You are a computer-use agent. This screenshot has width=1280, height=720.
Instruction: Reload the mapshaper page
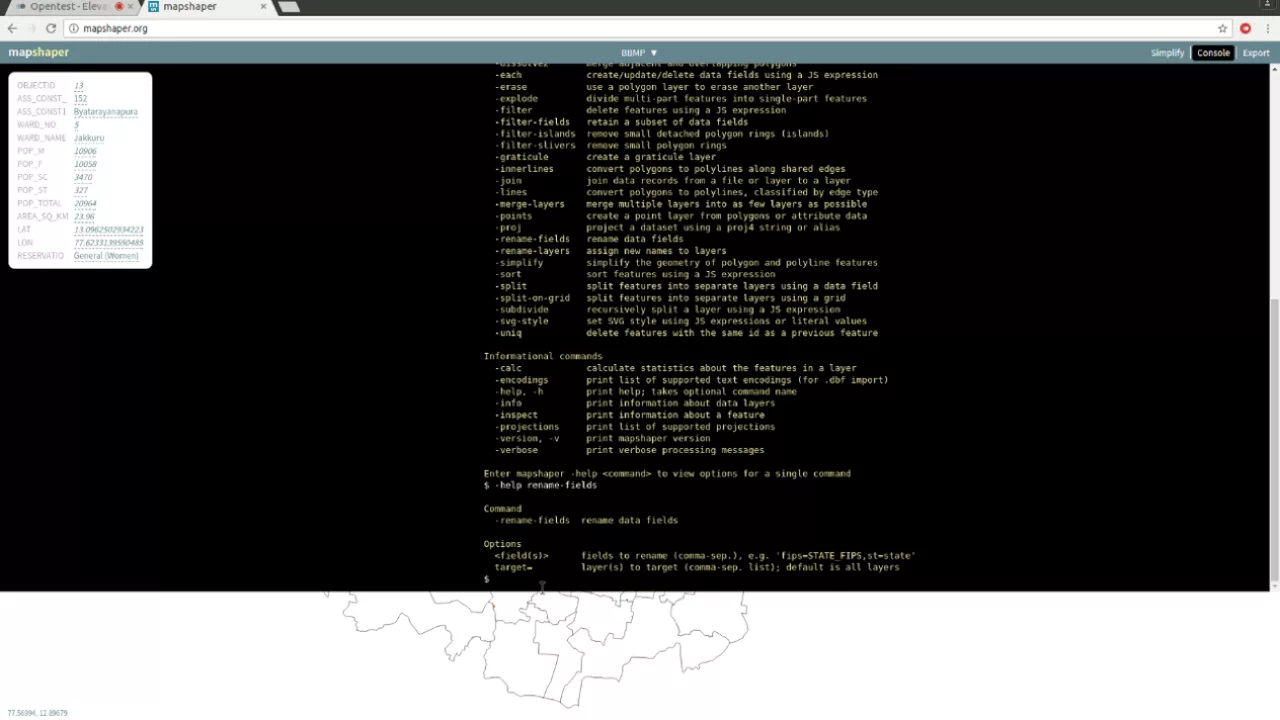click(51, 28)
